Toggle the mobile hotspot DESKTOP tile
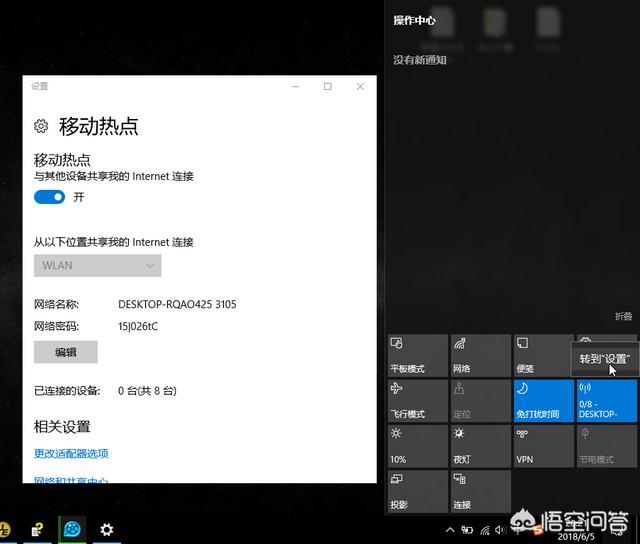Image resolution: width=640 pixels, height=544 pixels. point(606,400)
